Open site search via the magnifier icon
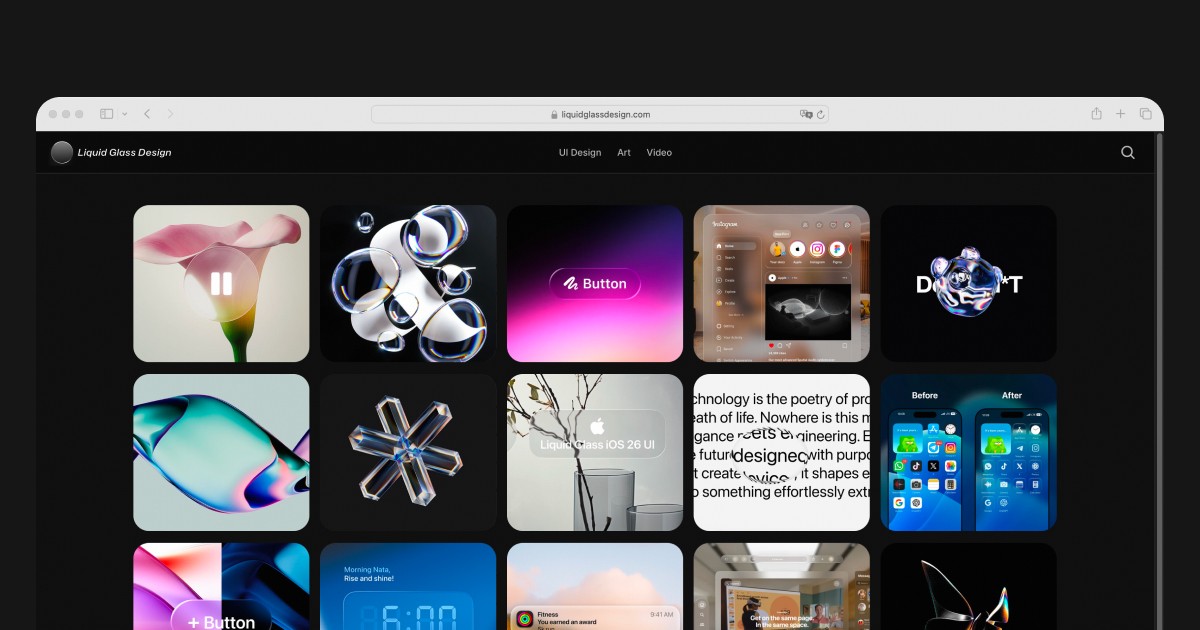Screen dimensions: 1200x630 [x=1127, y=152]
